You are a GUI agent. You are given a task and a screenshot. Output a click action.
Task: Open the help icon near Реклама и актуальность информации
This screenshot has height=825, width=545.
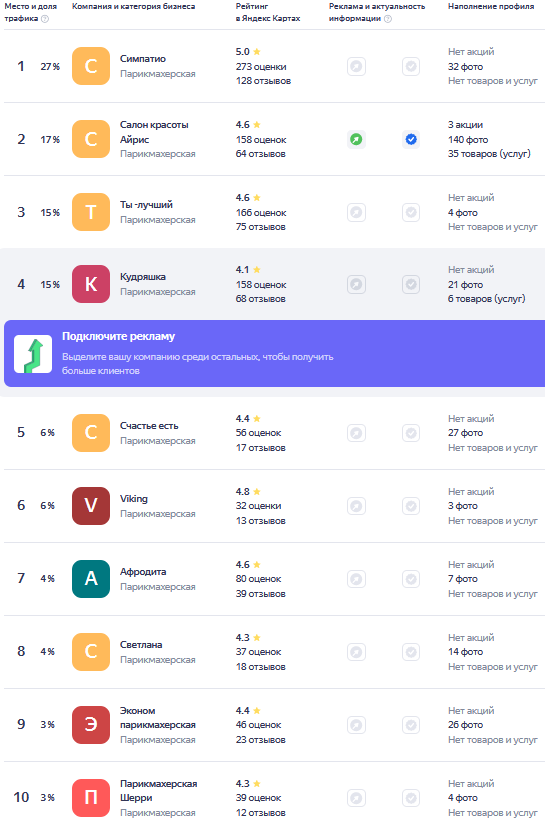pyautogui.click(x=388, y=19)
